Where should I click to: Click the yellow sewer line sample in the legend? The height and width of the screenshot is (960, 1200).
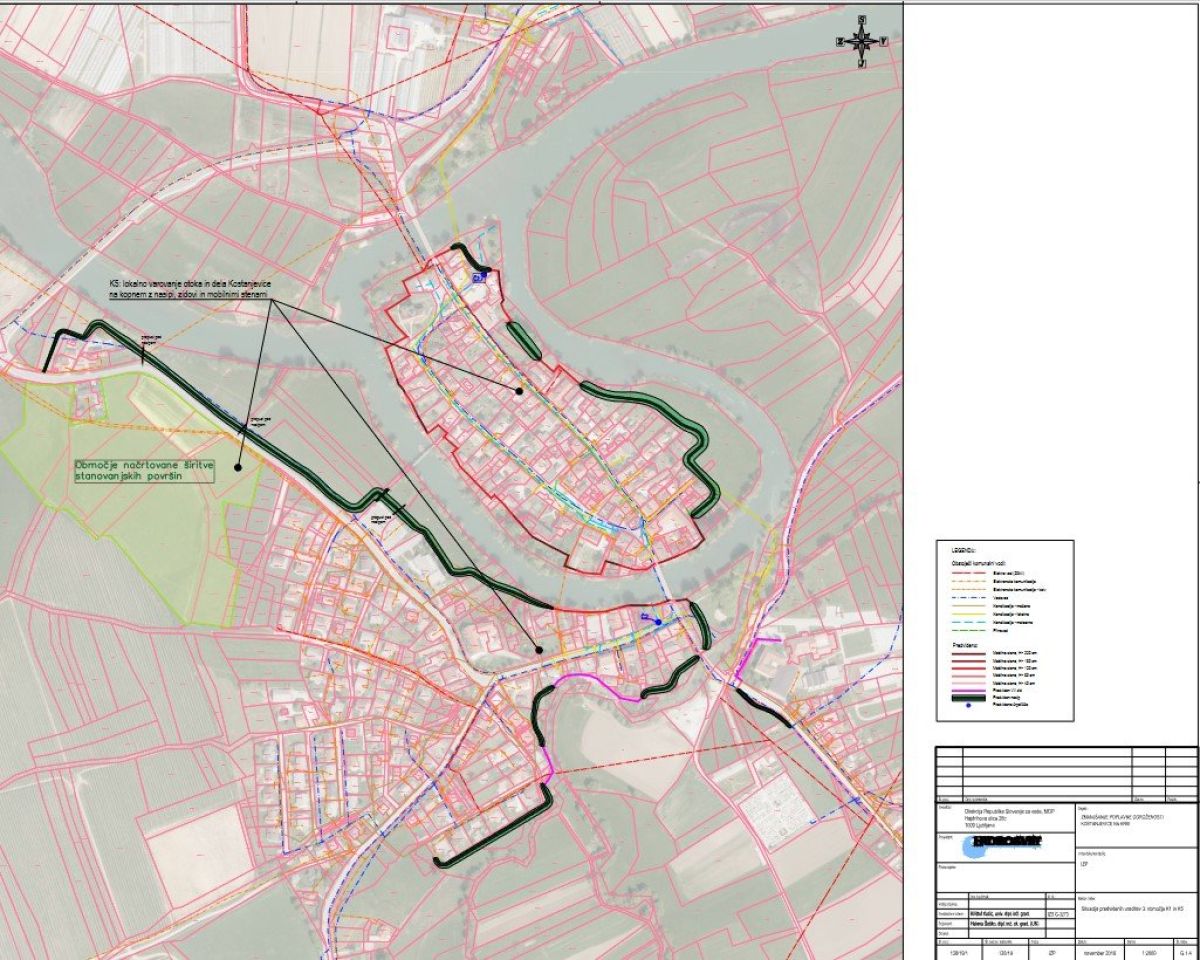969,614
